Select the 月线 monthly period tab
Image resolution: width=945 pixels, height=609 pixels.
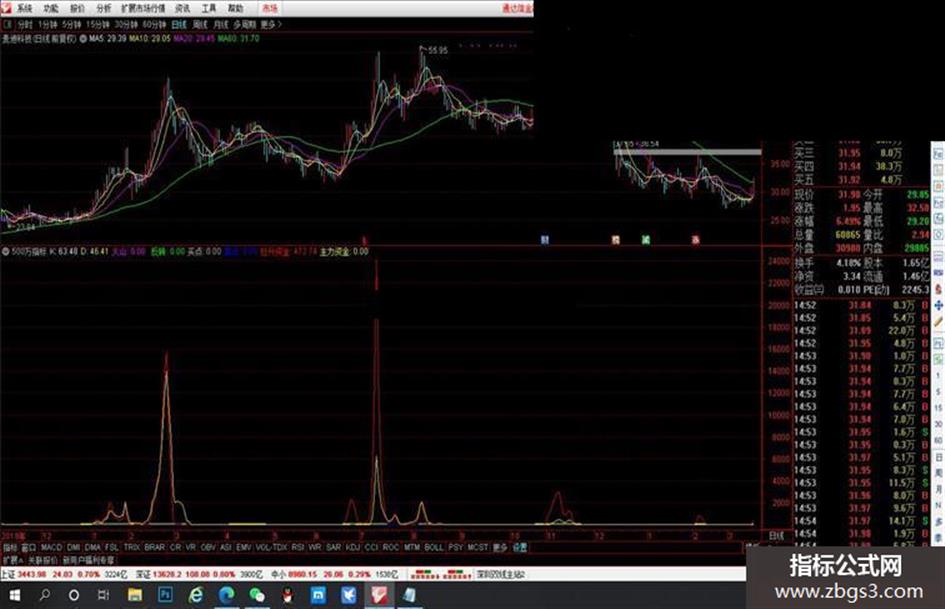[221, 25]
